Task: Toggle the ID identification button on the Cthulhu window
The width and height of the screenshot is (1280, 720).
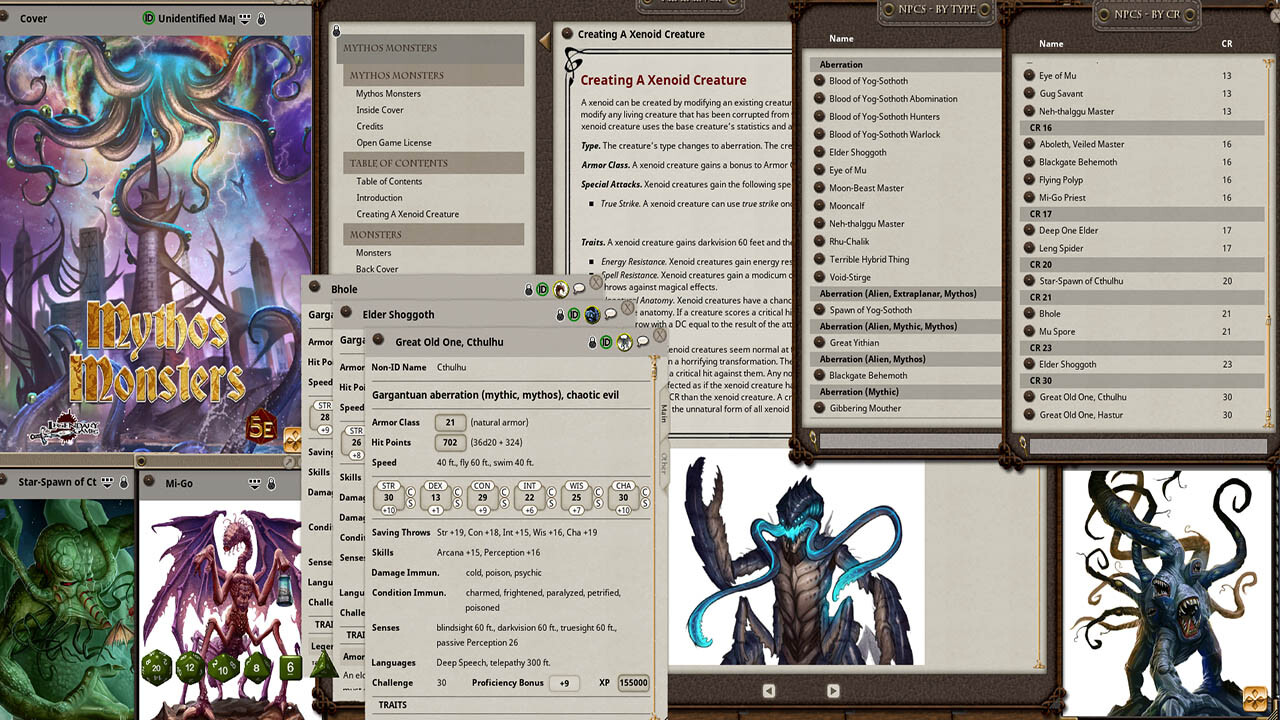Action: pyautogui.click(x=606, y=343)
